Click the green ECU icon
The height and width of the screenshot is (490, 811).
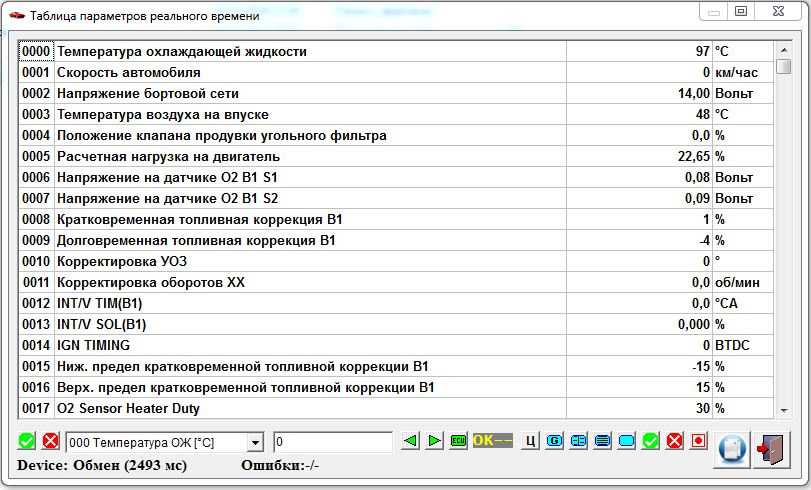pos(458,441)
